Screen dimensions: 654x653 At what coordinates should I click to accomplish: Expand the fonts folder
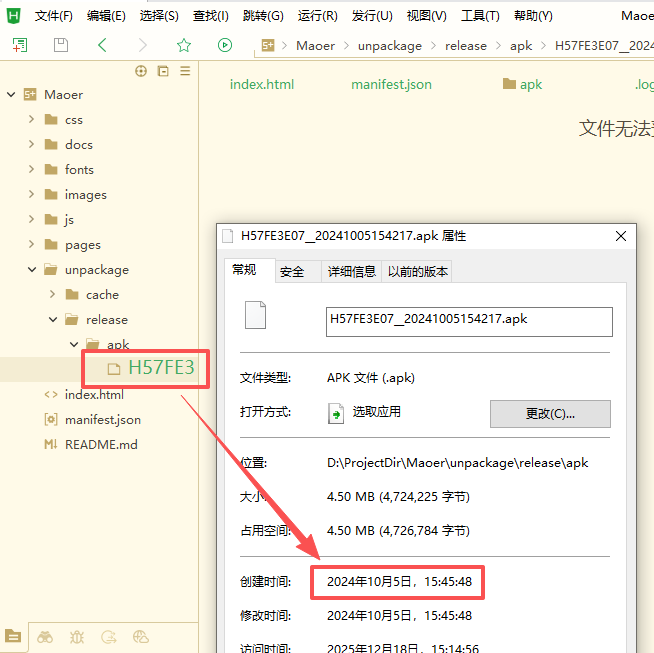tap(32, 170)
